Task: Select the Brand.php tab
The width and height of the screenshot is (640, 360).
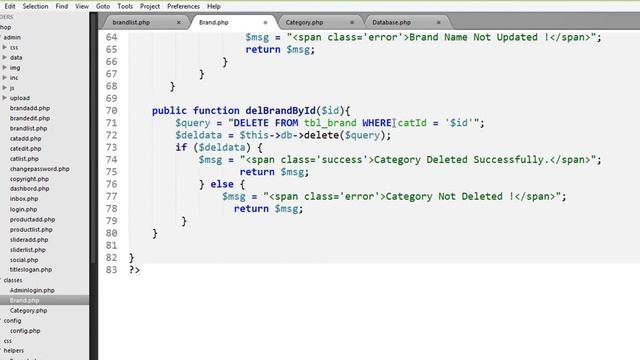Action: click(214, 22)
